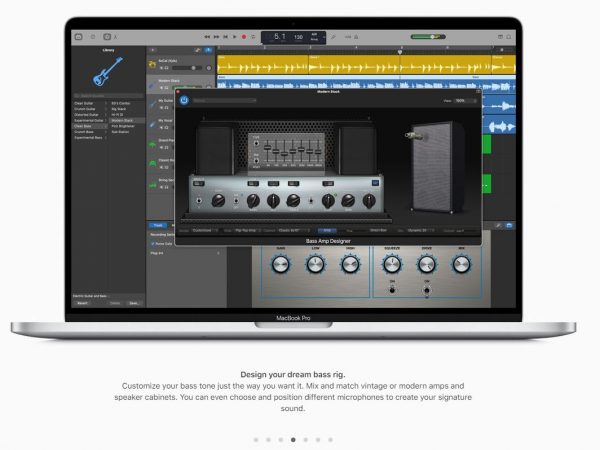The height and width of the screenshot is (450, 600).
Task: Click the blue track-header filter button
Action: 209,50
